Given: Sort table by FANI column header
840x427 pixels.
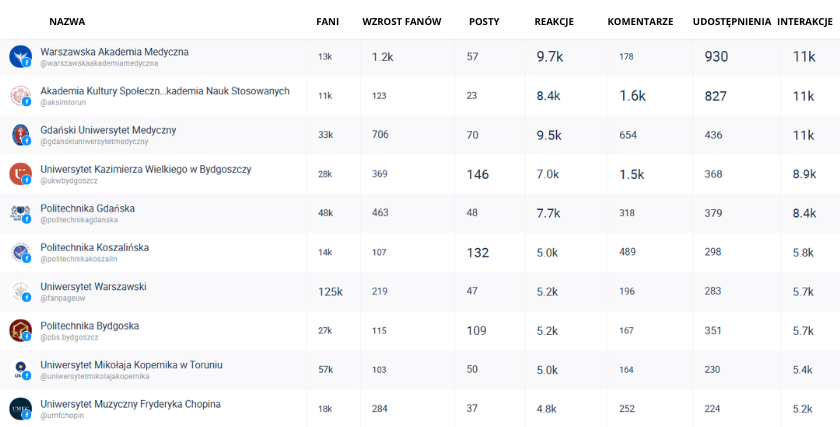Looking at the screenshot, I should [327, 21].
